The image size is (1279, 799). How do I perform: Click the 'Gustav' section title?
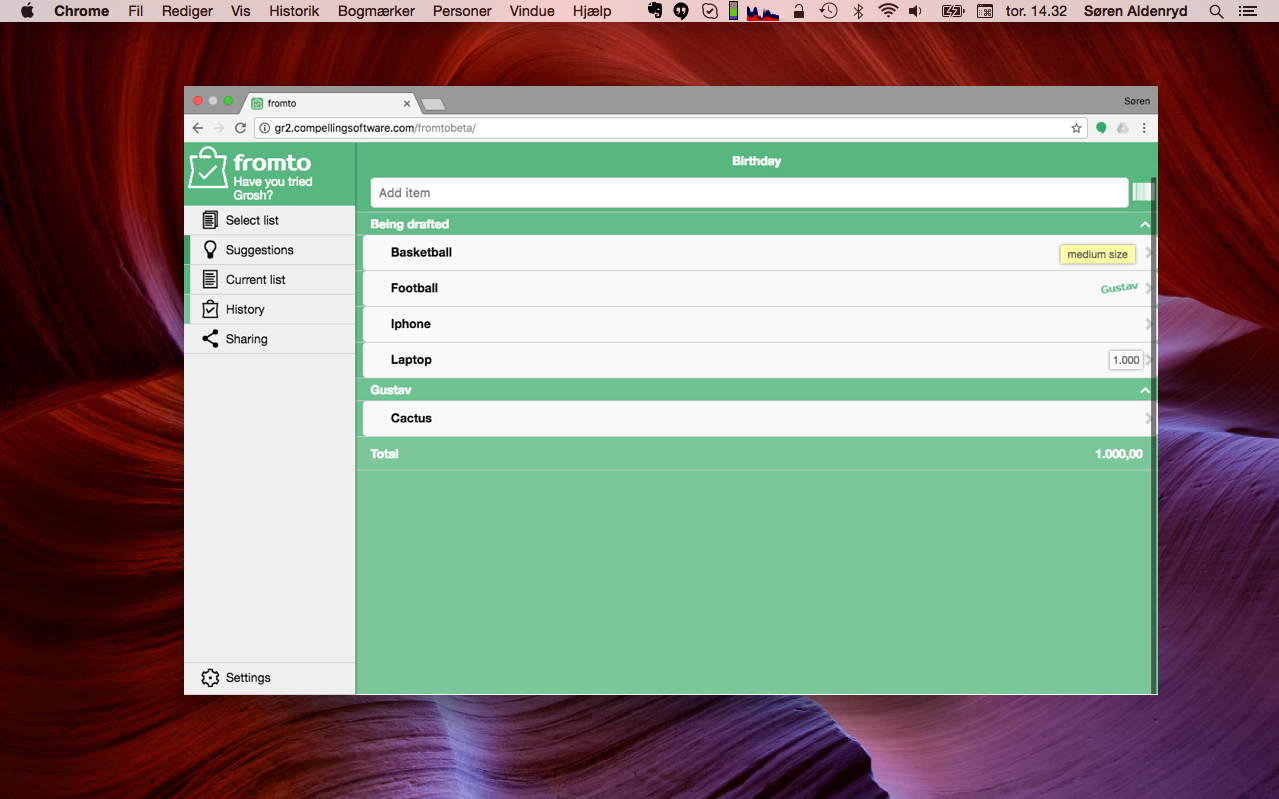390,391
